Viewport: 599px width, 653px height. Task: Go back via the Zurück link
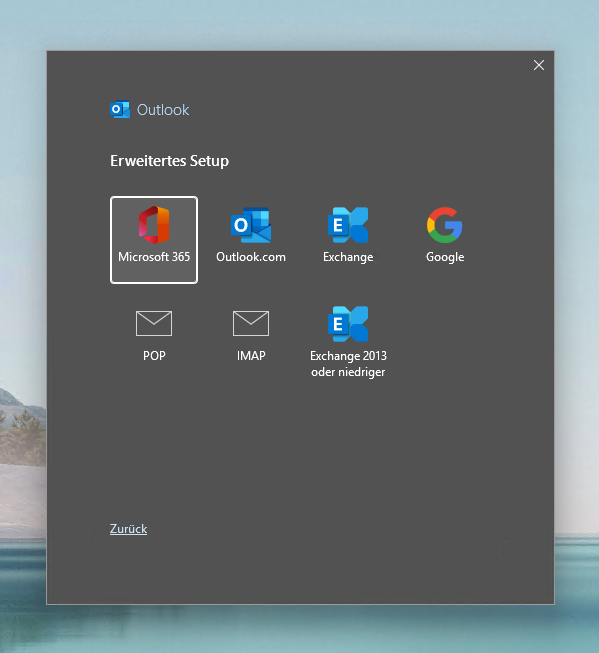point(128,529)
